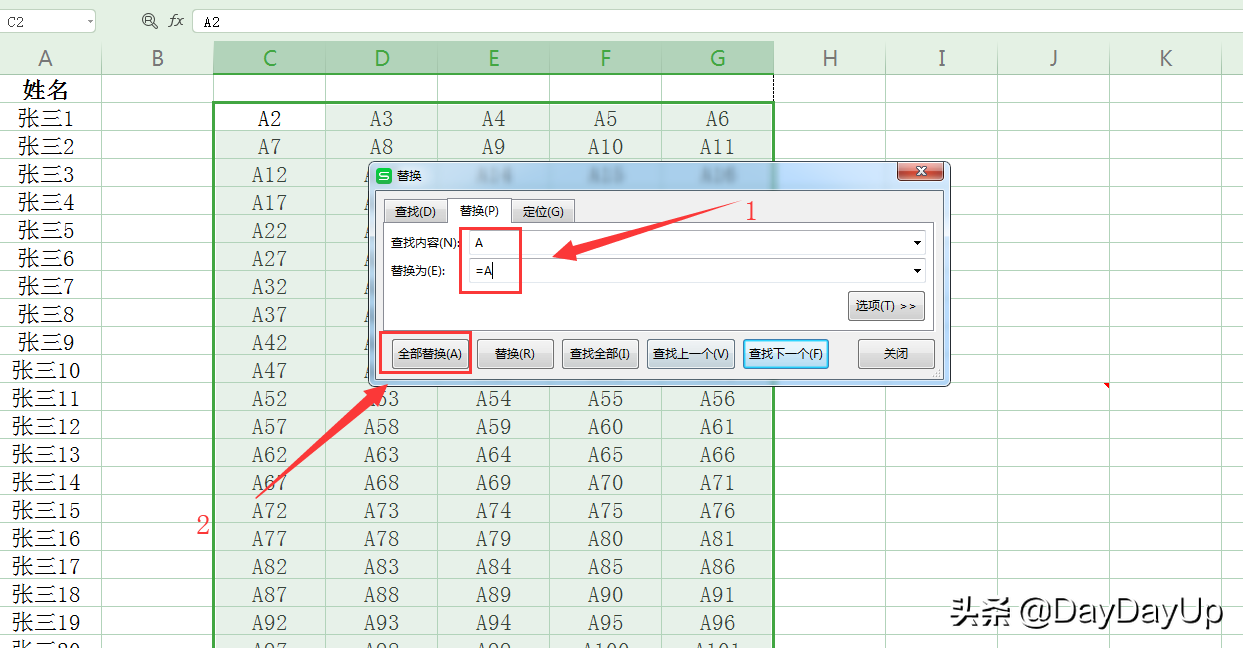Click cell containing A10

pyautogui.click(x=605, y=146)
